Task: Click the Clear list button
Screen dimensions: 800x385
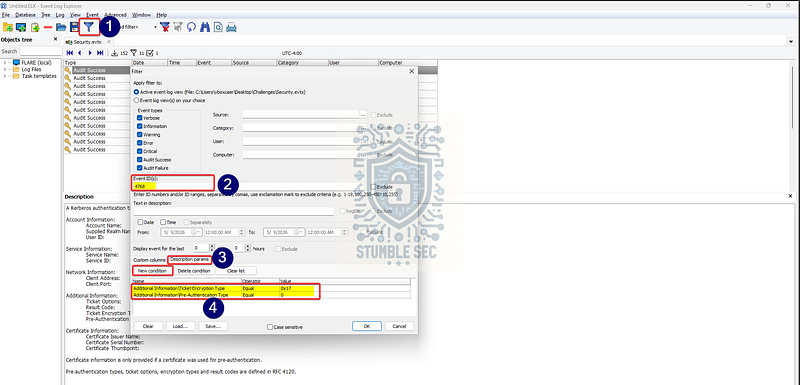Action: (x=236, y=271)
